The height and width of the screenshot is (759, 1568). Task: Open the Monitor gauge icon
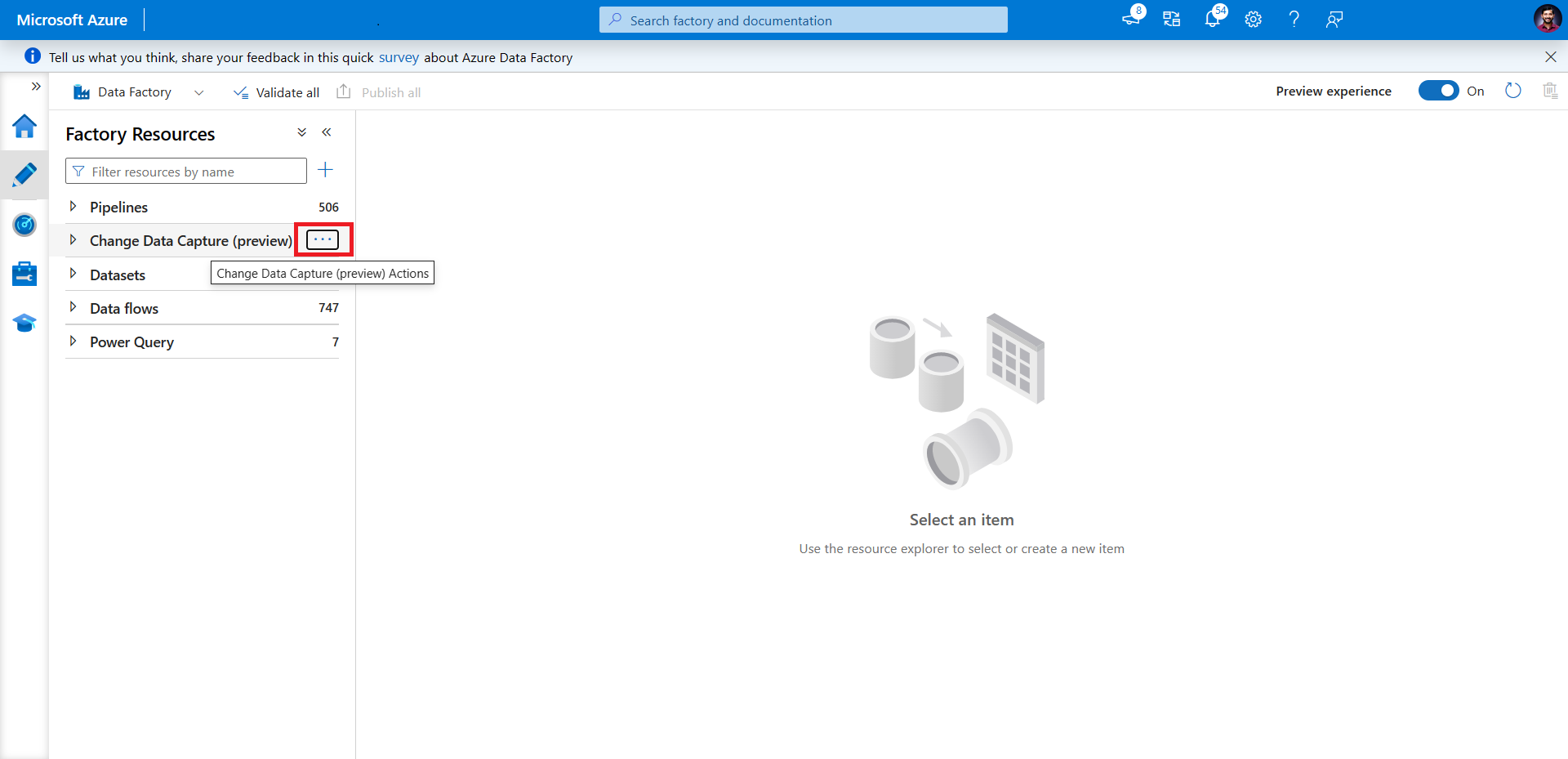(24, 225)
